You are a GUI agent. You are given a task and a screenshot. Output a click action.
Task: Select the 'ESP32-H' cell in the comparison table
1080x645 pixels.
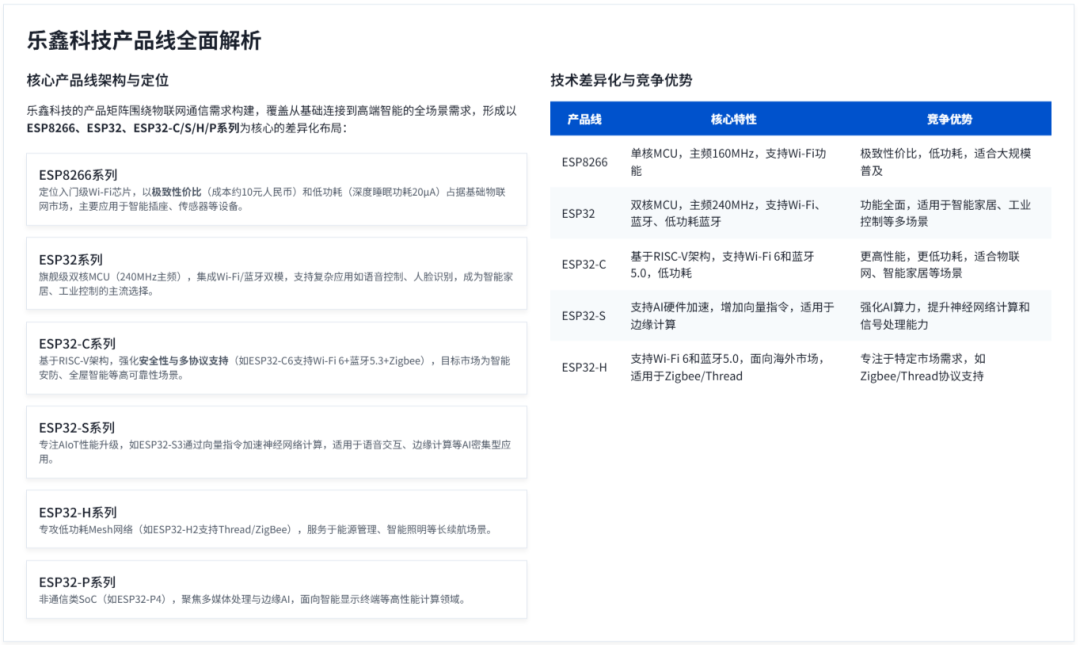pos(584,368)
